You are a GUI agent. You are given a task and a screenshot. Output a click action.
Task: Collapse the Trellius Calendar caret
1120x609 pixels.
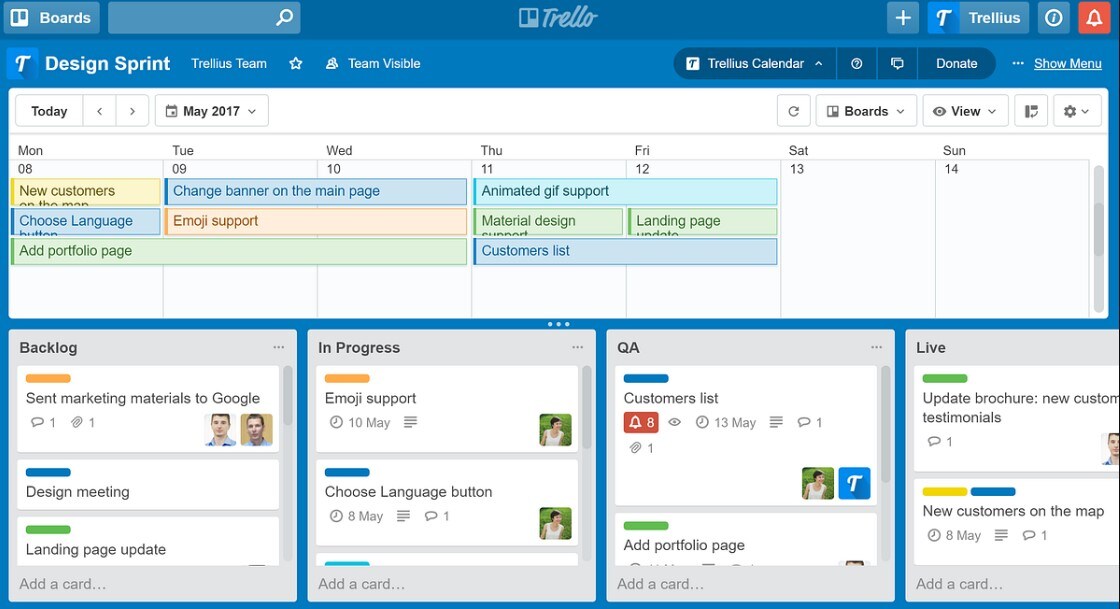pos(819,64)
